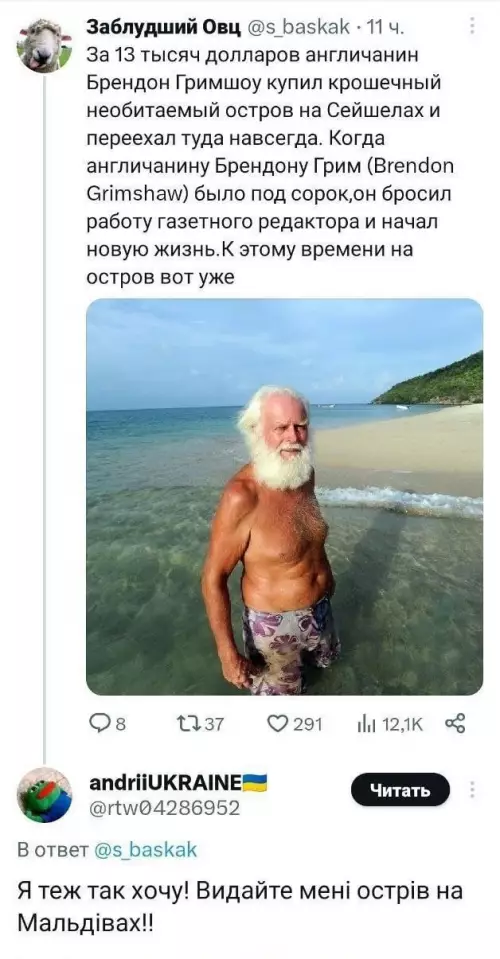Open the andriiUKRAINE display name
This screenshot has width=500, height=959.
tap(166, 782)
